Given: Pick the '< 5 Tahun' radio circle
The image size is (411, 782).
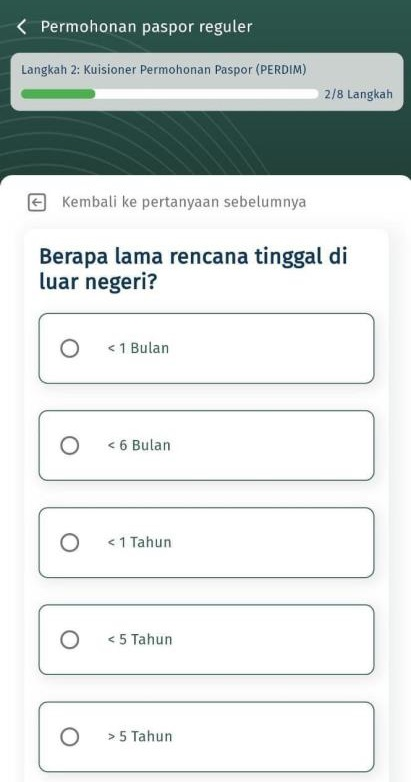Looking at the screenshot, I should (x=70, y=639).
